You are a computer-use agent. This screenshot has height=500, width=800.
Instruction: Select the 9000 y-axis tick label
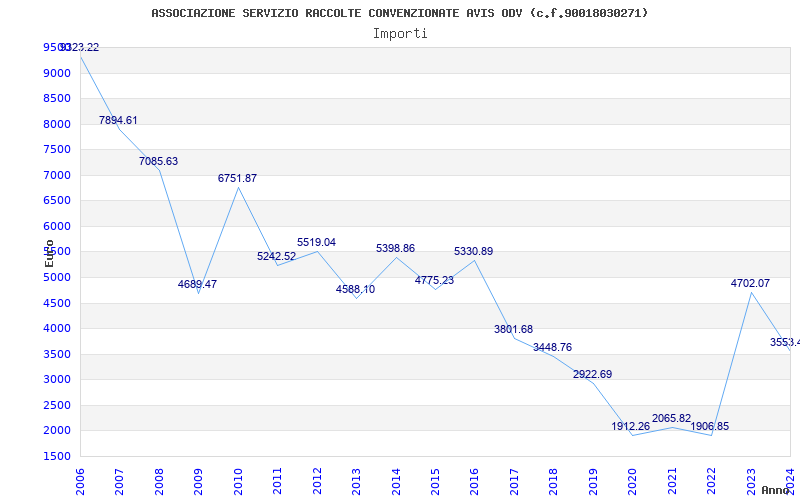pos(57,73)
